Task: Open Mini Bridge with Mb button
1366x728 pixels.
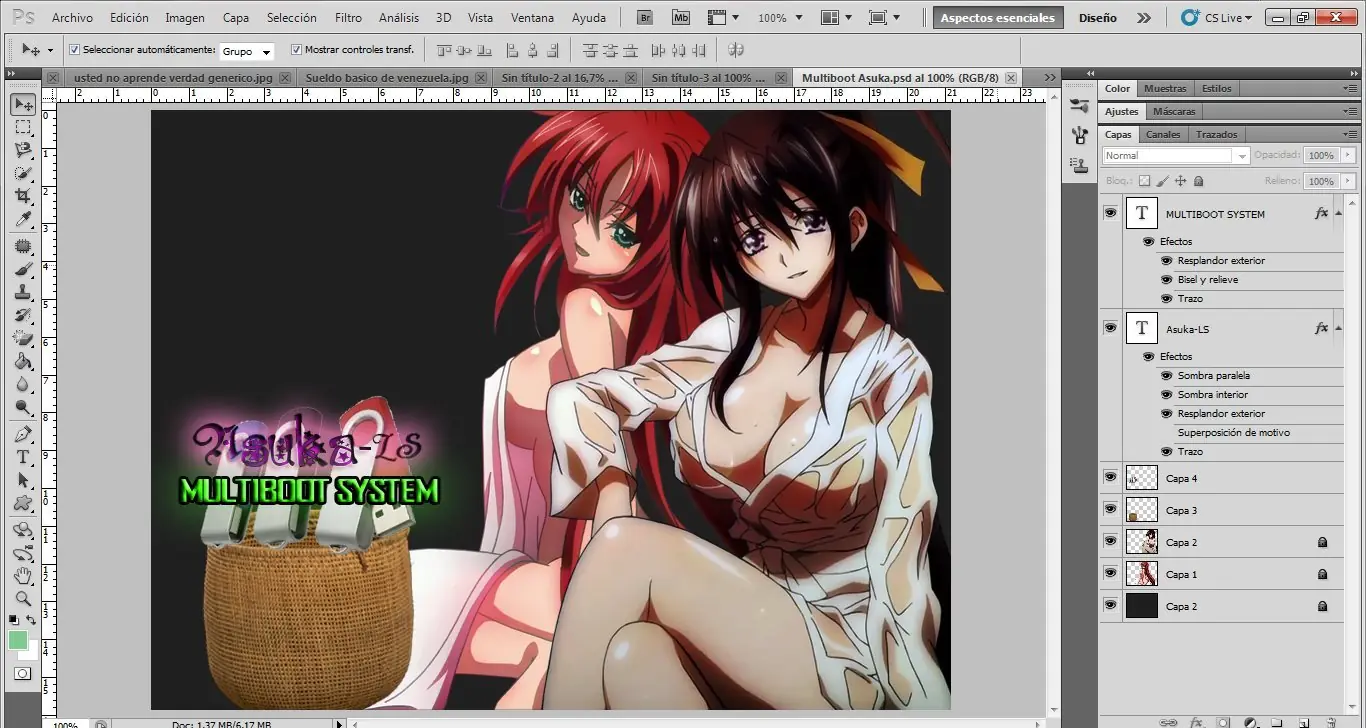Action: [x=681, y=18]
